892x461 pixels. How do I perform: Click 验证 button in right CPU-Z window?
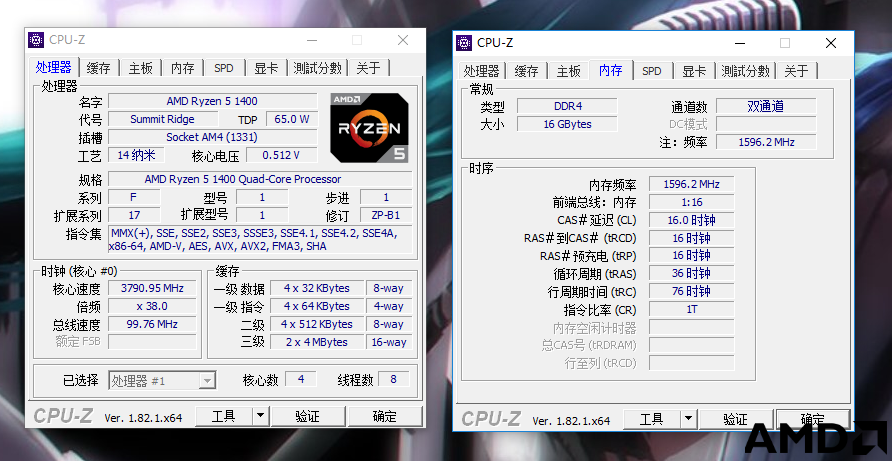pyautogui.click(x=736, y=419)
